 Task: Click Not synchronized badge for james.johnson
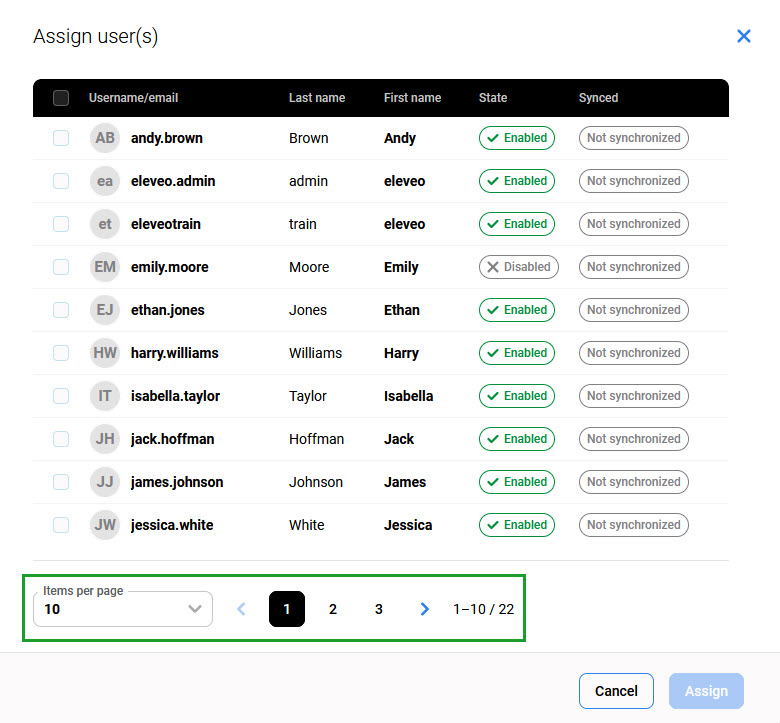click(633, 482)
